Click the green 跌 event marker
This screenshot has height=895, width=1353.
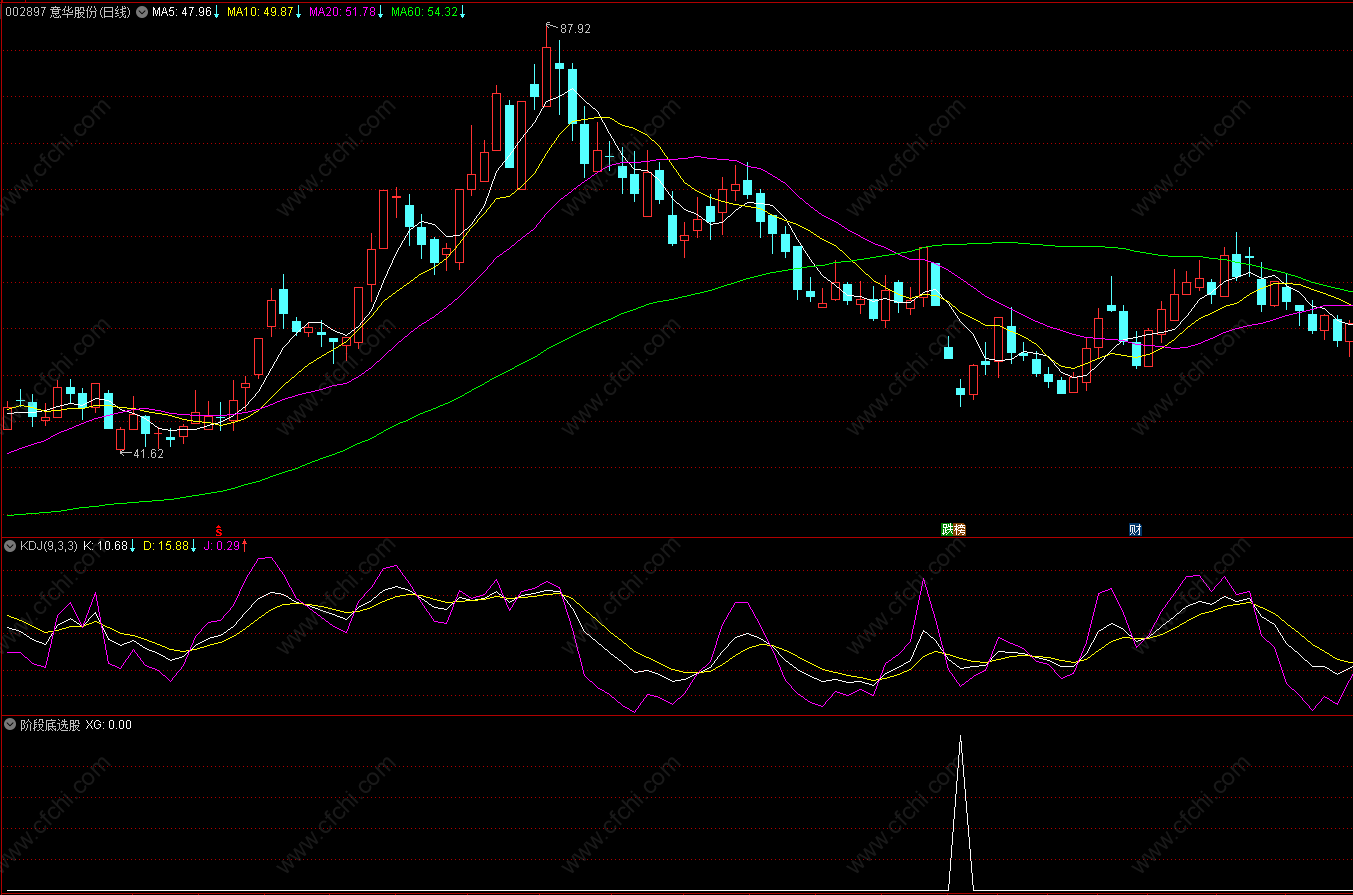click(x=947, y=529)
